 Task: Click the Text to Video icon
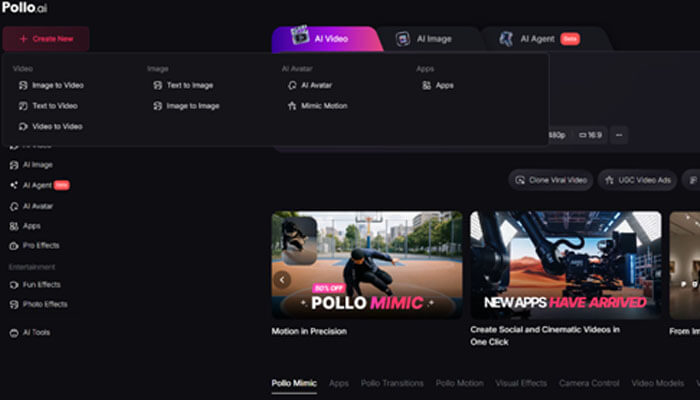pyautogui.click(x=23, y=106)
